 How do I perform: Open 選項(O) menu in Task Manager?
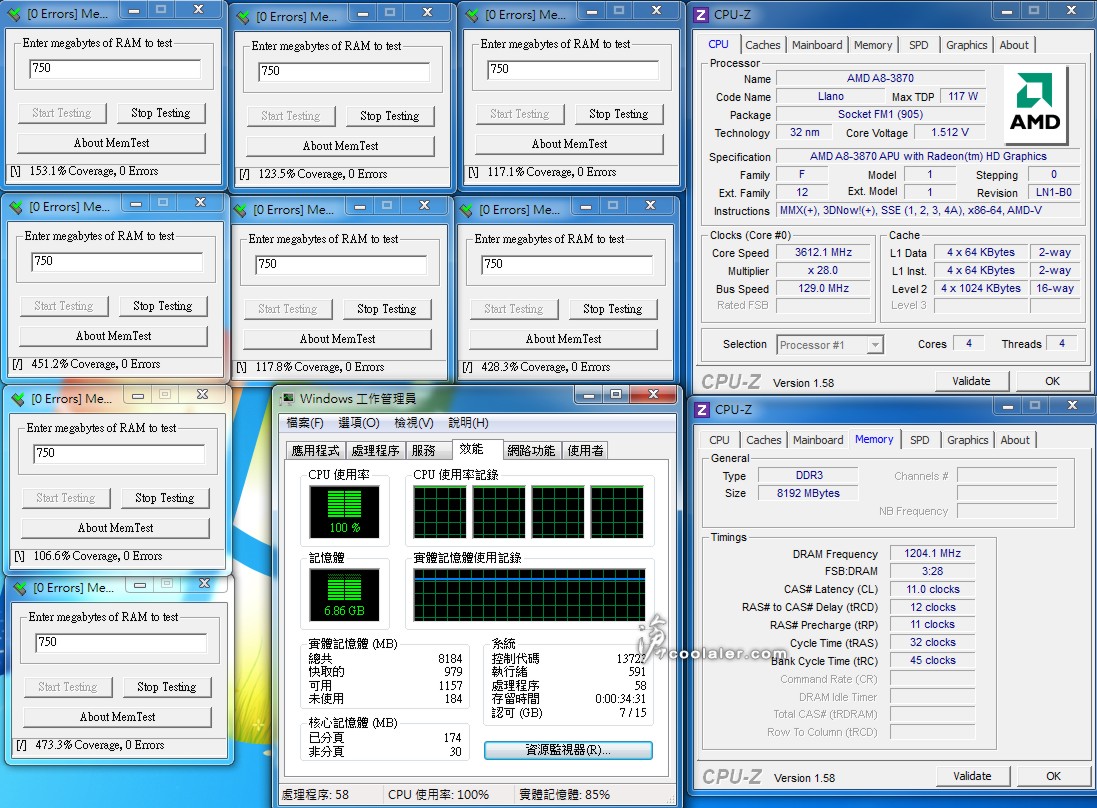(359, 423)
